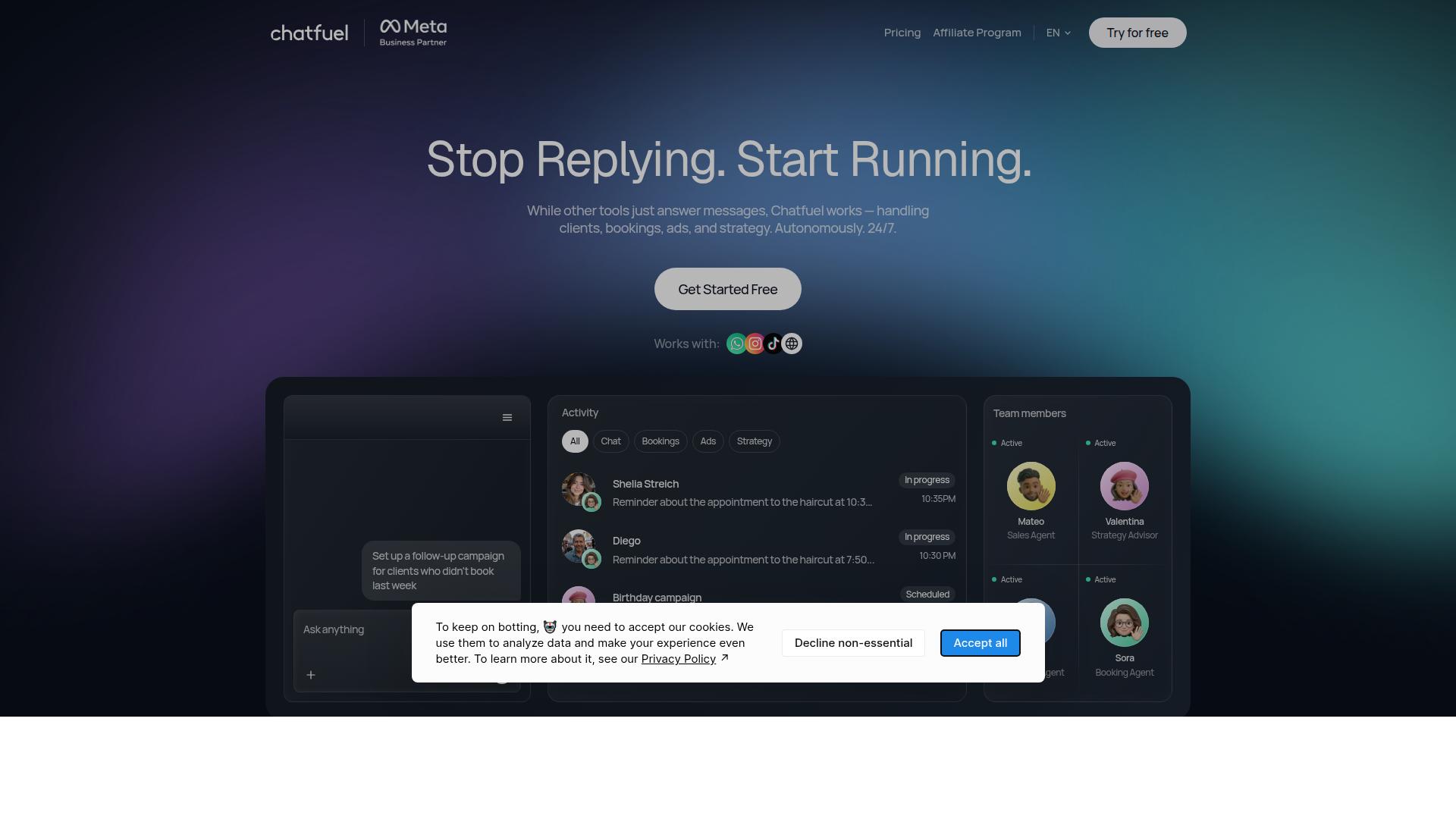Click the 10:30 PM timestamp

pyautogui.click(x=937, y=556)
